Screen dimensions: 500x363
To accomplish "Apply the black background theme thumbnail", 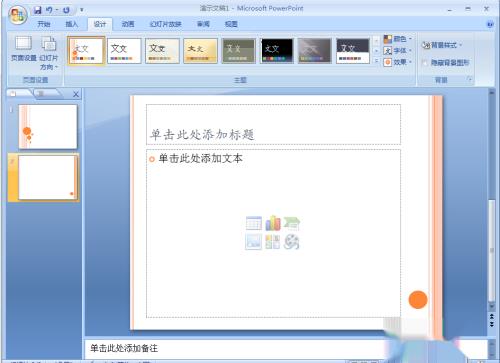I will 277,51.
